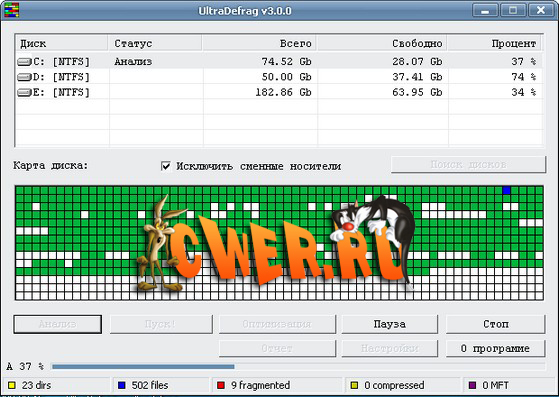The width and height of the screenshot is (559, 397).
Task: Sort by the Свободно column header
Action: point(382,43)
